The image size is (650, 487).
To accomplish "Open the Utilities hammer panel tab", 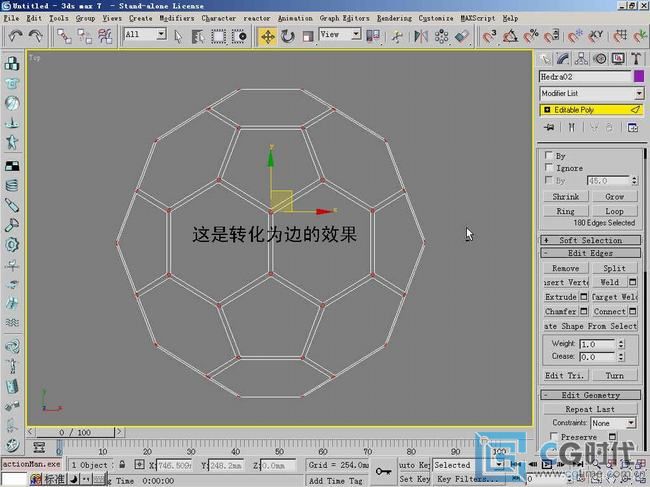I will [x=636, y=59].
